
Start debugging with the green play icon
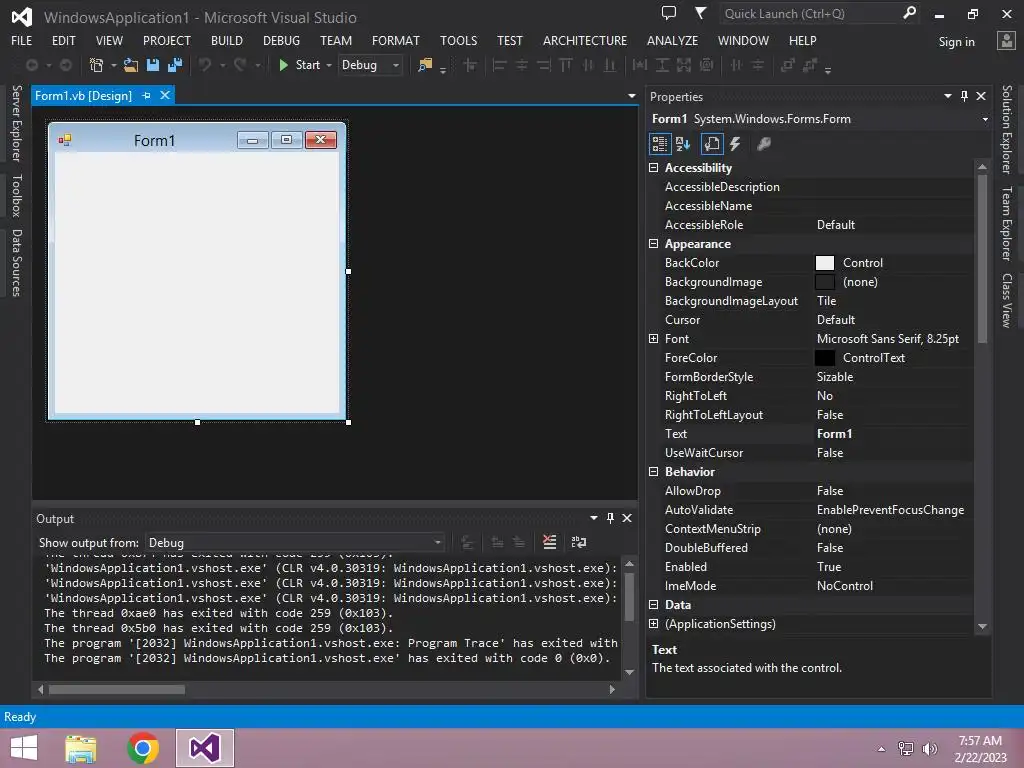point(283,65)
